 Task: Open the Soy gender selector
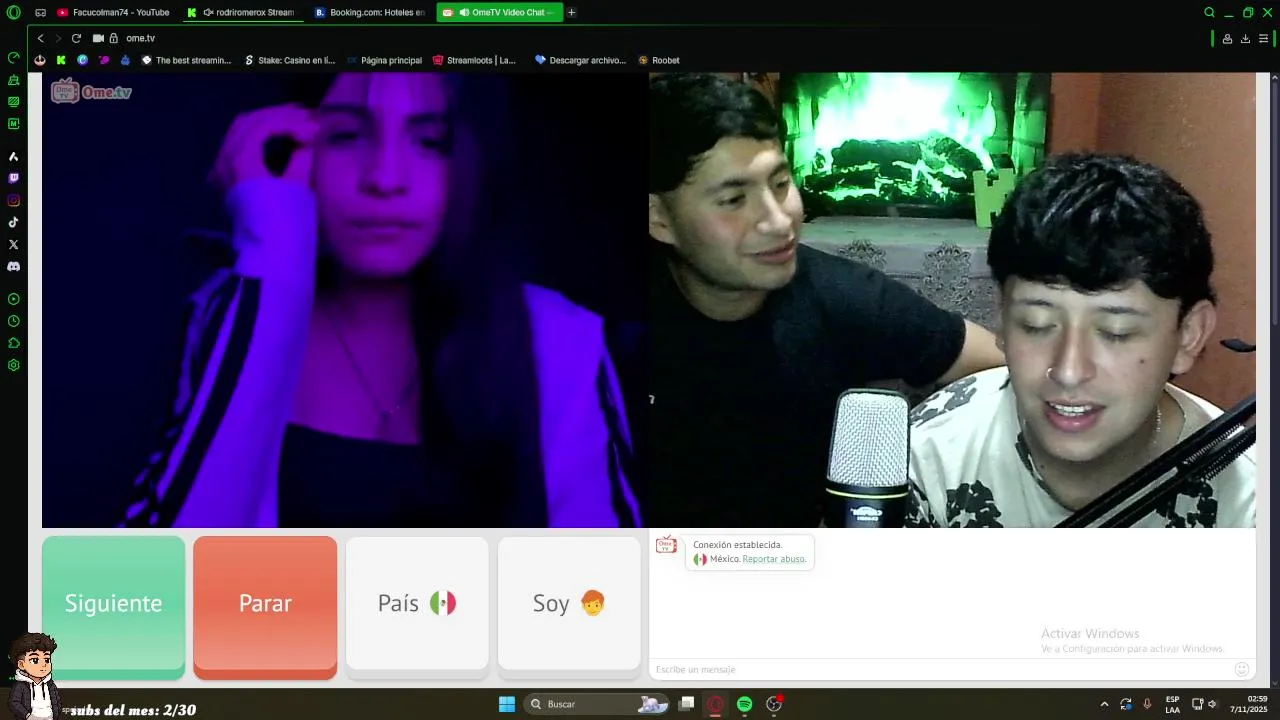[569, 603]
